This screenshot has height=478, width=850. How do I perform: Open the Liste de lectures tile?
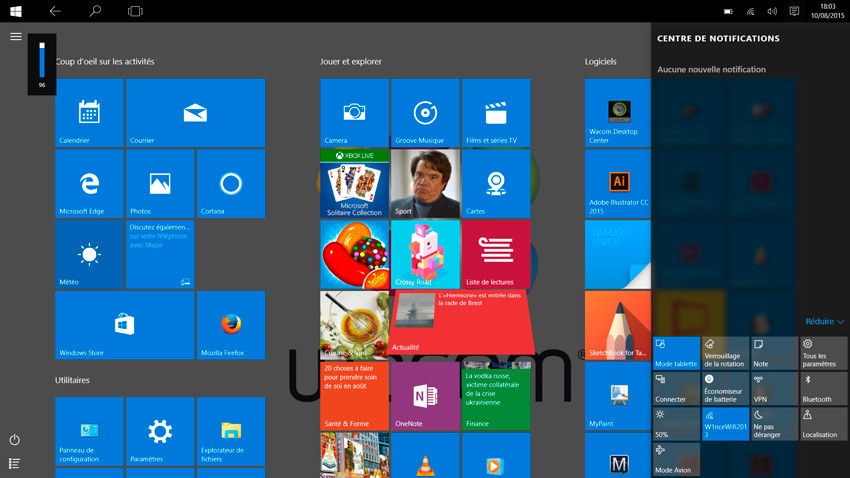point(496,255)
